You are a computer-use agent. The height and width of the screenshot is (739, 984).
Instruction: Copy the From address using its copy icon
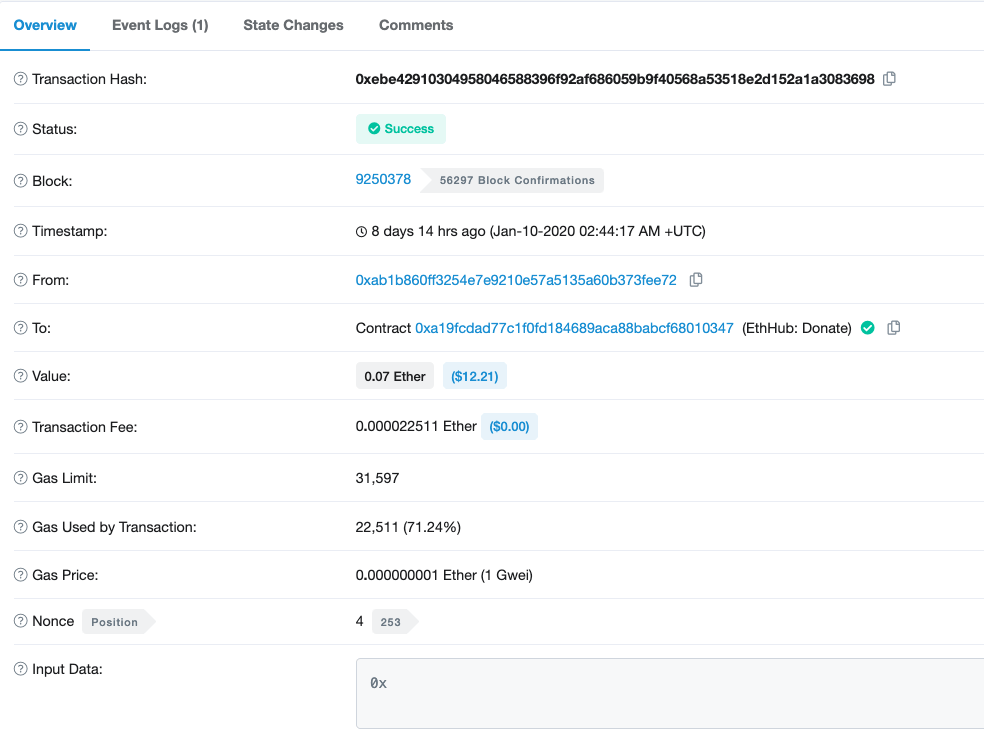point(695,280)
